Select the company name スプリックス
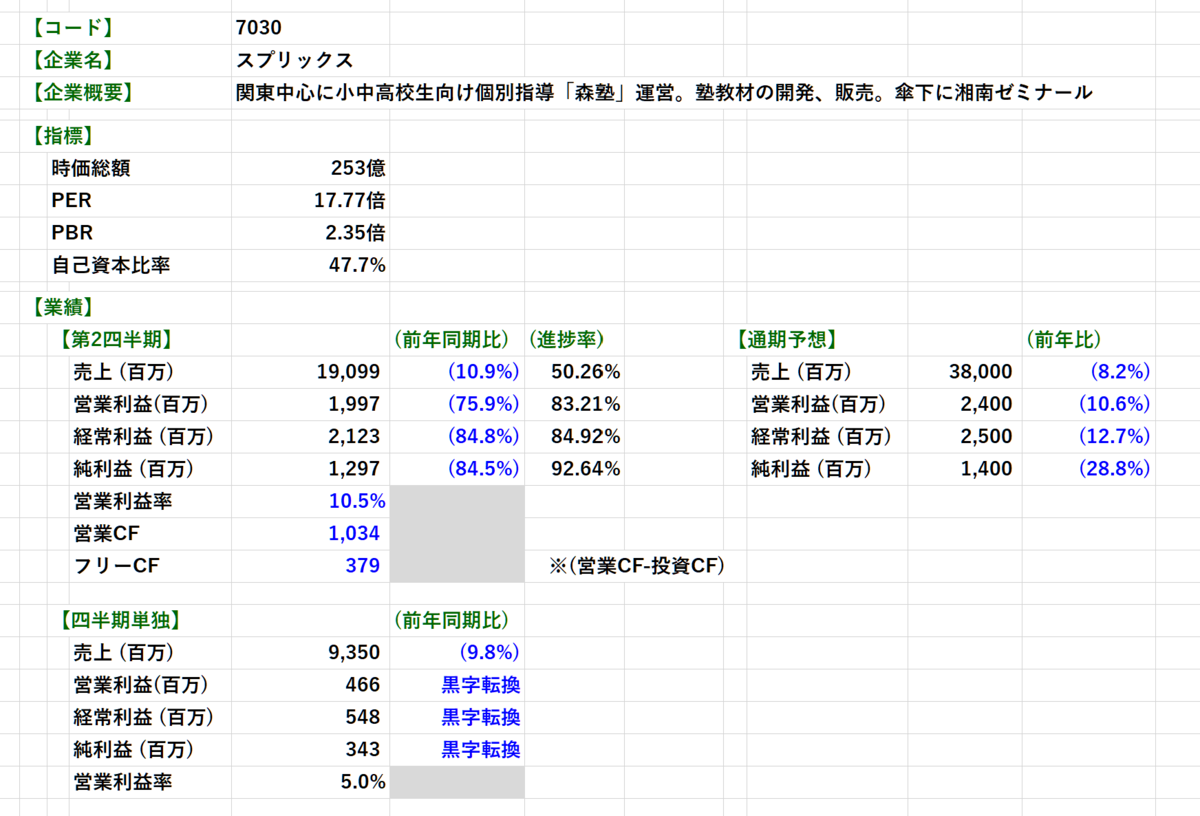 (x=295, y=60)
